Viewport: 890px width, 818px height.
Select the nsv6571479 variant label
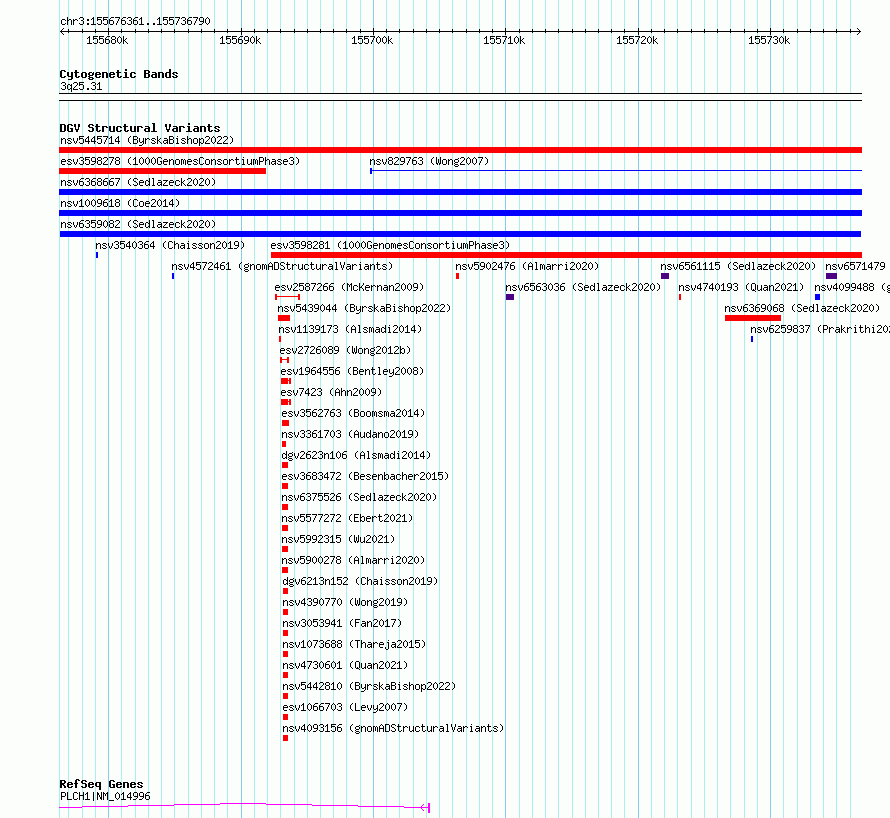point(855,266)
